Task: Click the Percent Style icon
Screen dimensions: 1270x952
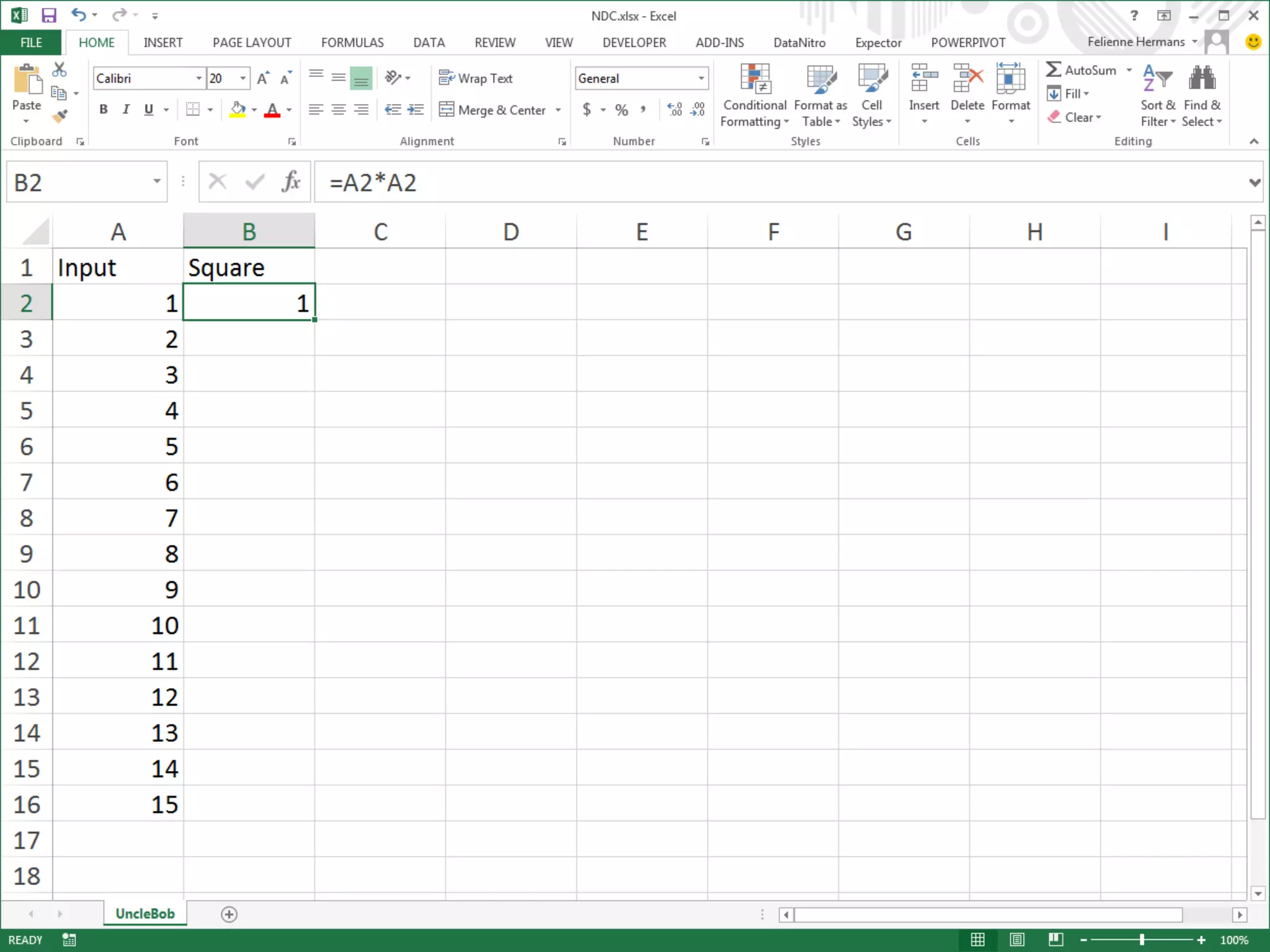Action: [621, 110]
